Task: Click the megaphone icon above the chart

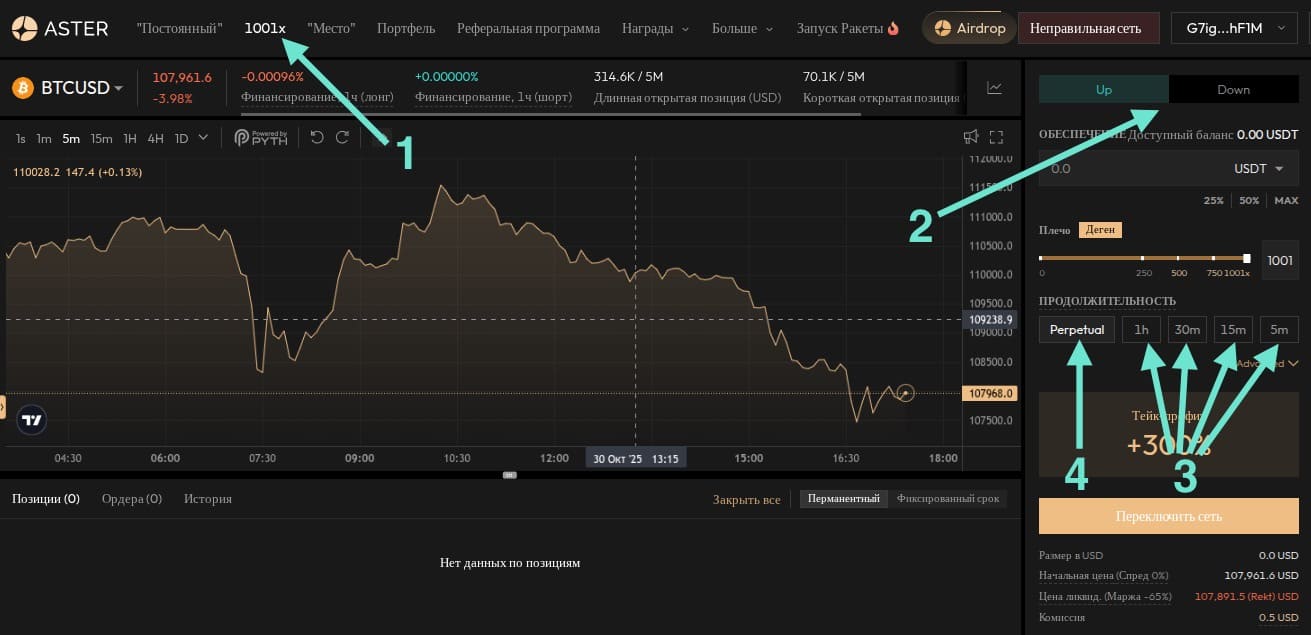Action: [x=970, y=138]
